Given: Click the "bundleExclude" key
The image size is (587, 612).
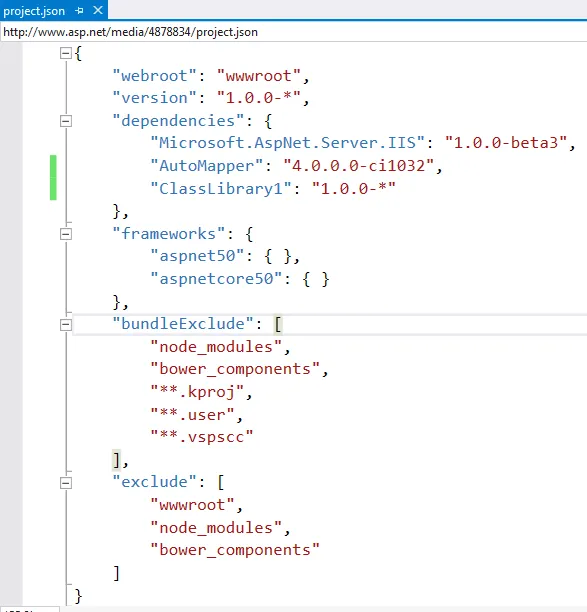Looking at the screenshot, I should (183, 324).
